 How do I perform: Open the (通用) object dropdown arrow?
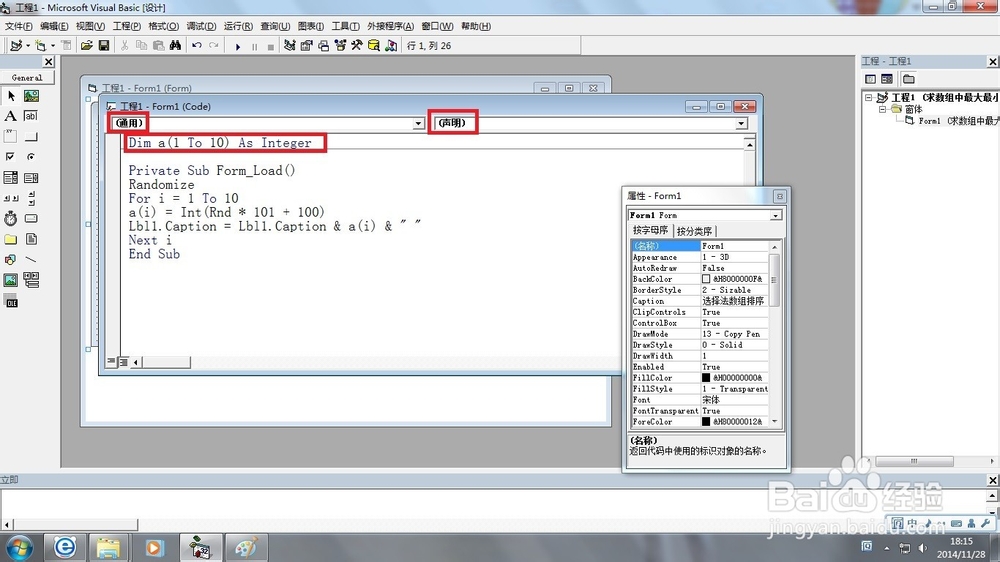[418, 123]
